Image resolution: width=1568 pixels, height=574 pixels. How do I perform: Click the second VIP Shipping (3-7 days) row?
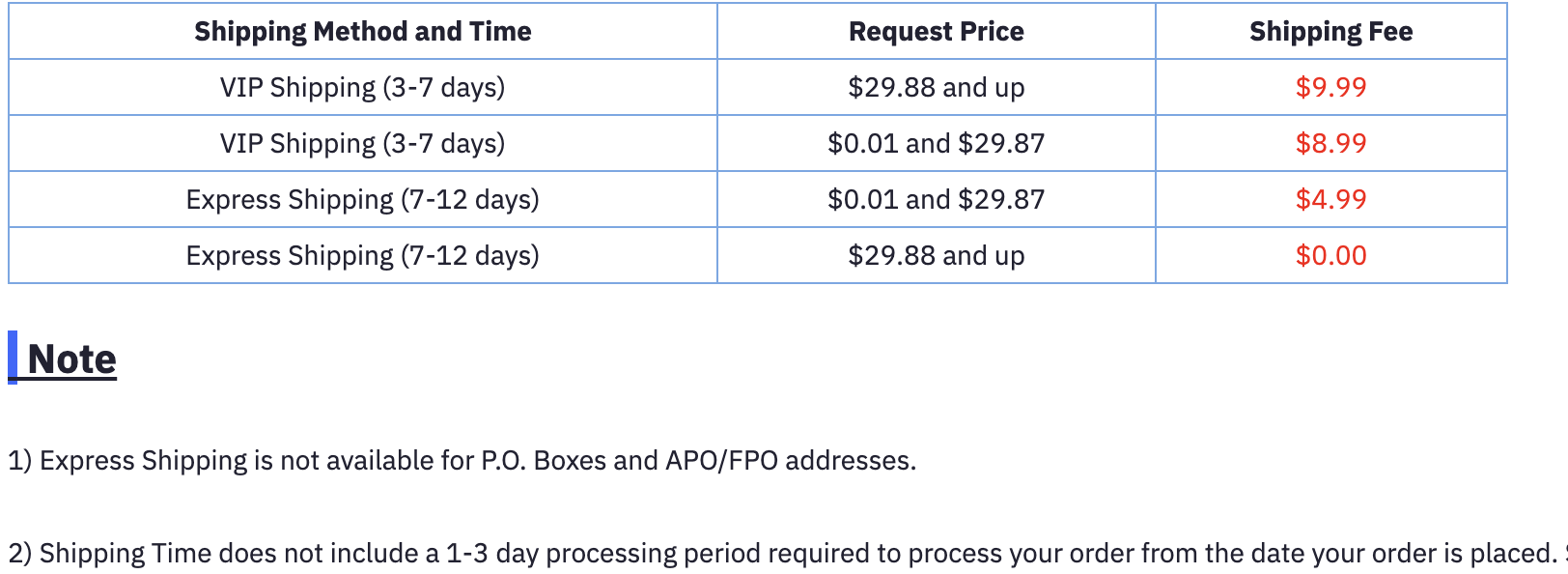362,144
